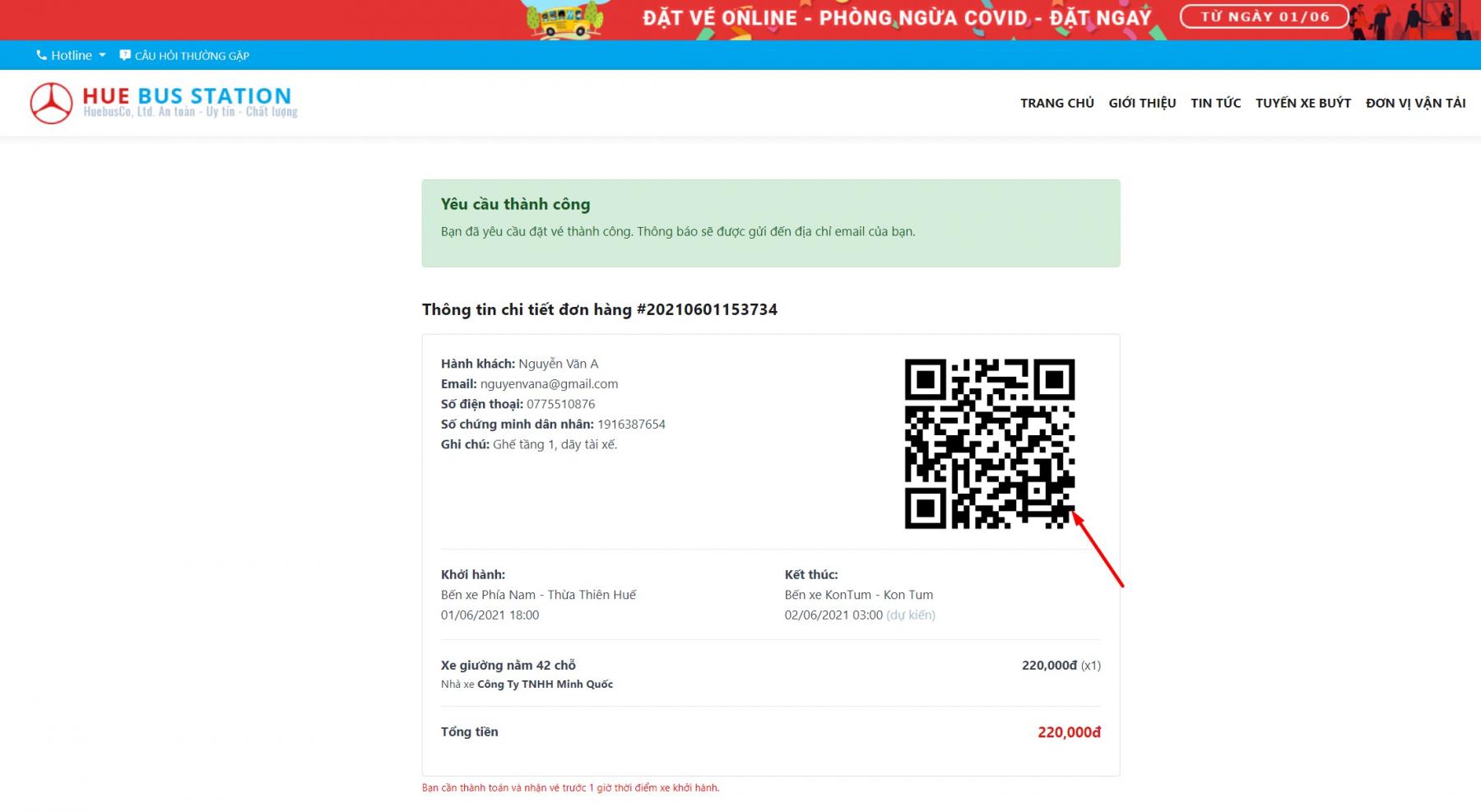The height and width of the screenshot is (812, 1481).
Task: Select TUYẾN XE BUÝT in navigation
Action: 1303,103
